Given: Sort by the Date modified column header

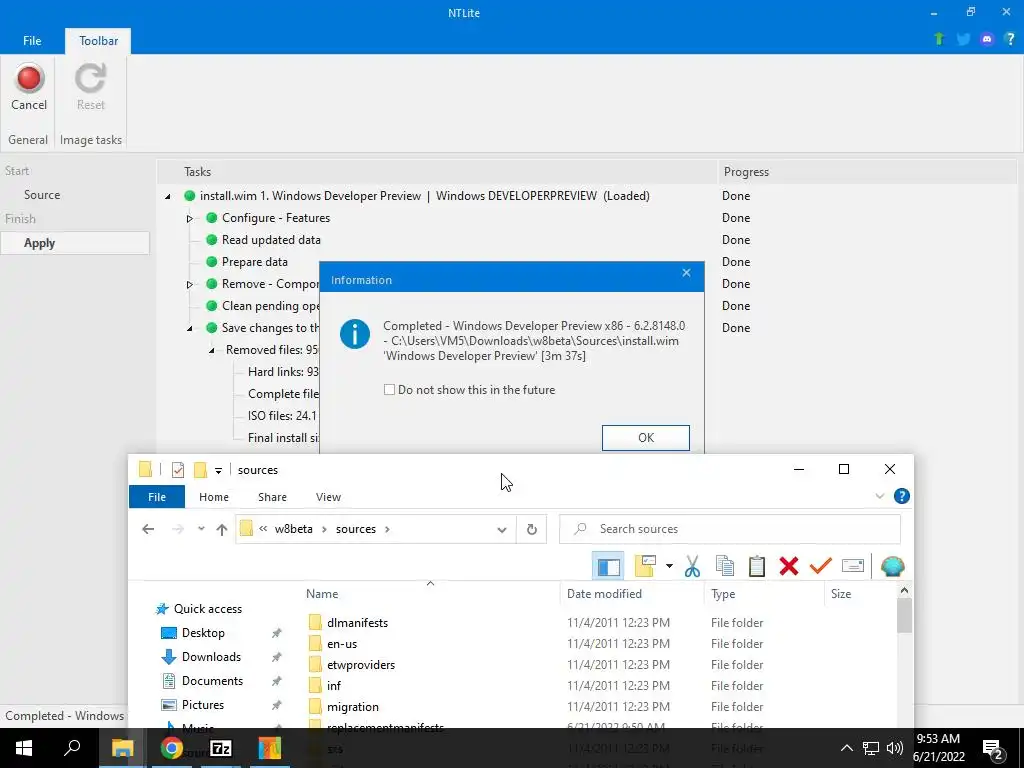Looking at the screenshot, I should (604, 594).
